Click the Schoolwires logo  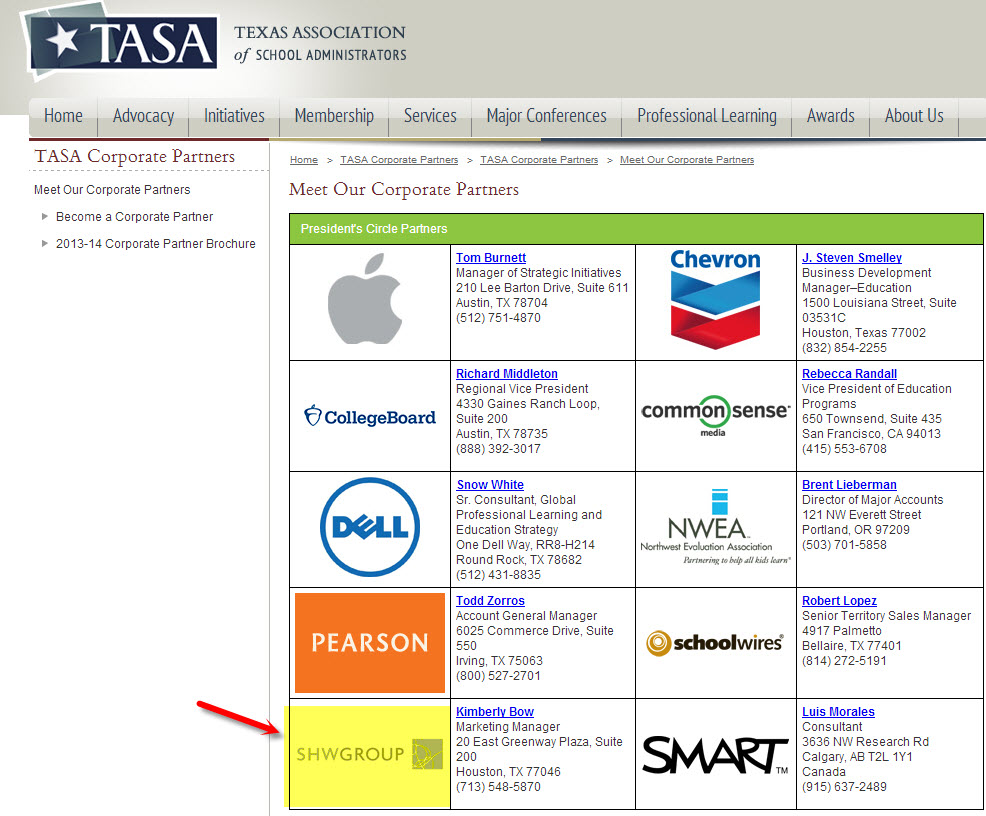[715, 642]
